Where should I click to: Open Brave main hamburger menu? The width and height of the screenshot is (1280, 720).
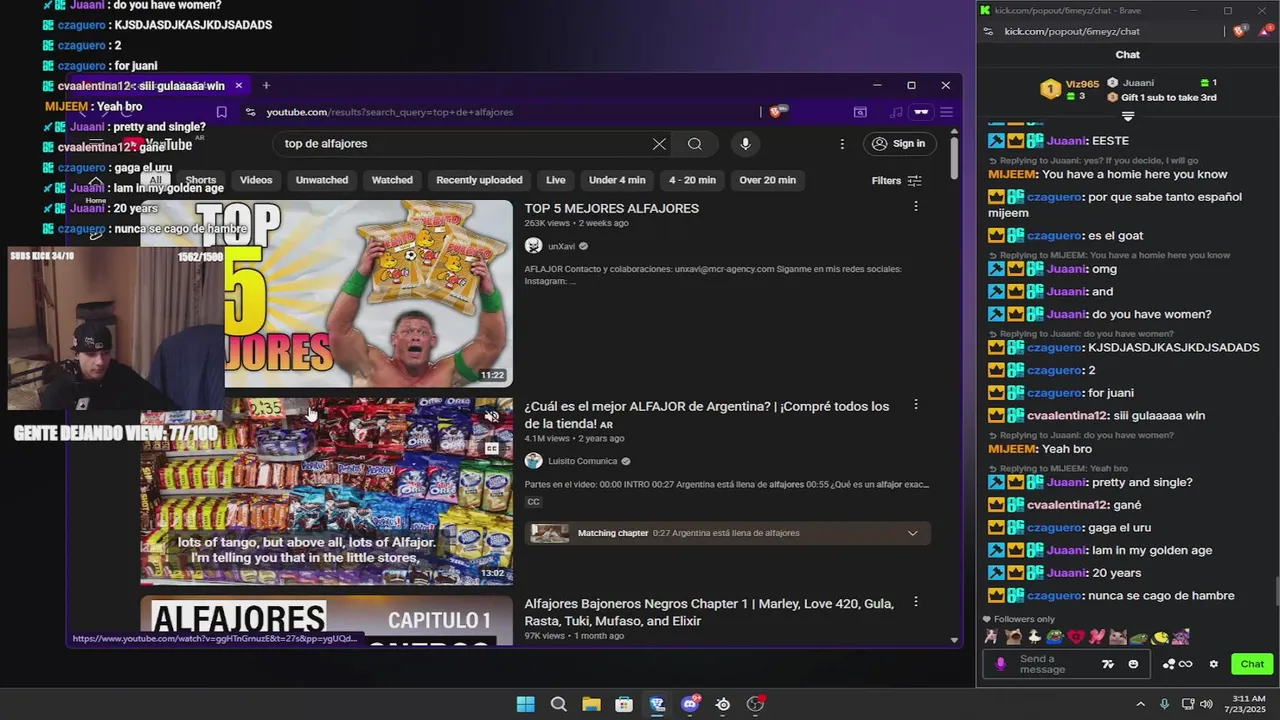click(946, 112)
